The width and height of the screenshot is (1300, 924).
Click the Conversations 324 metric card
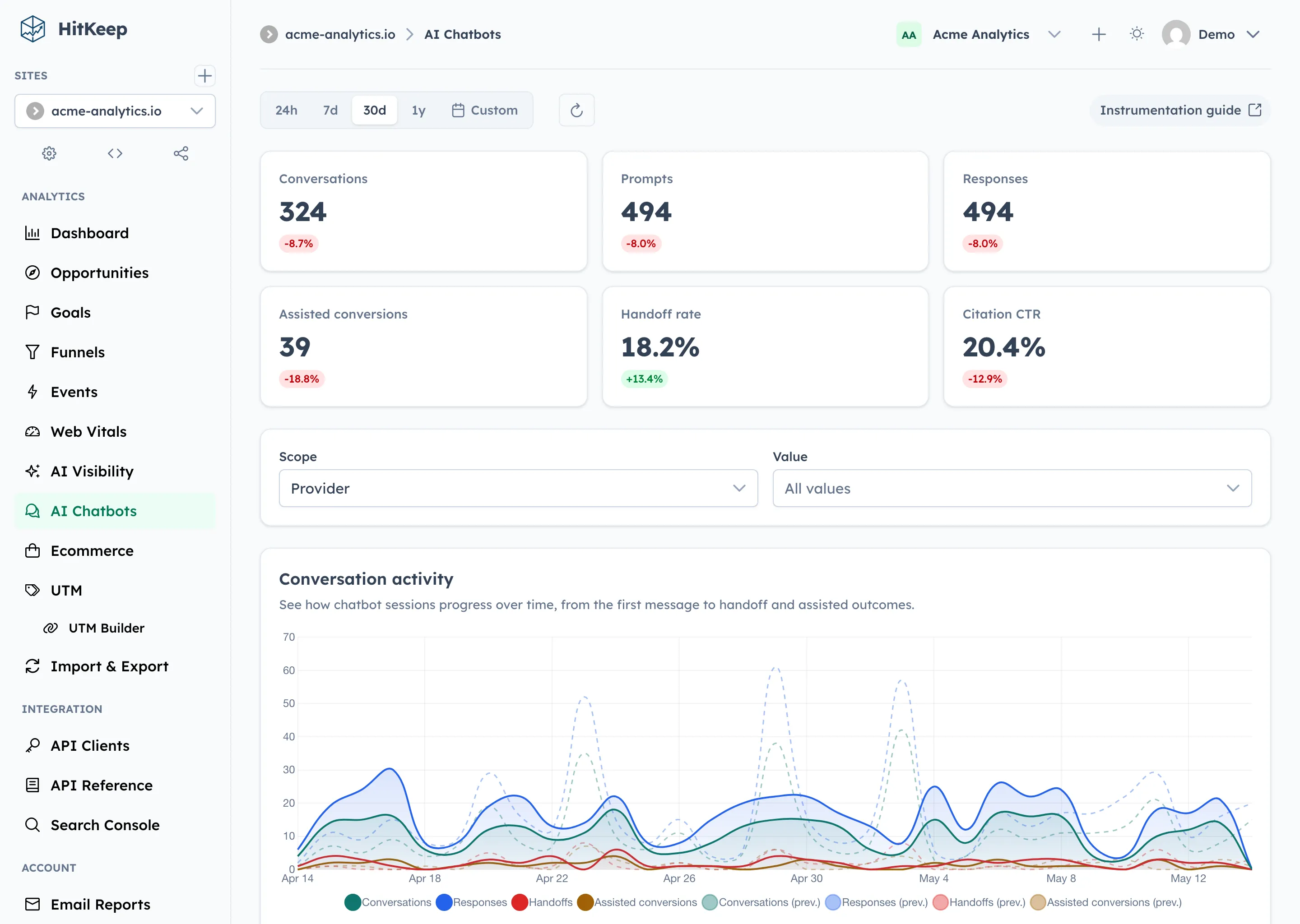[423, 211]
